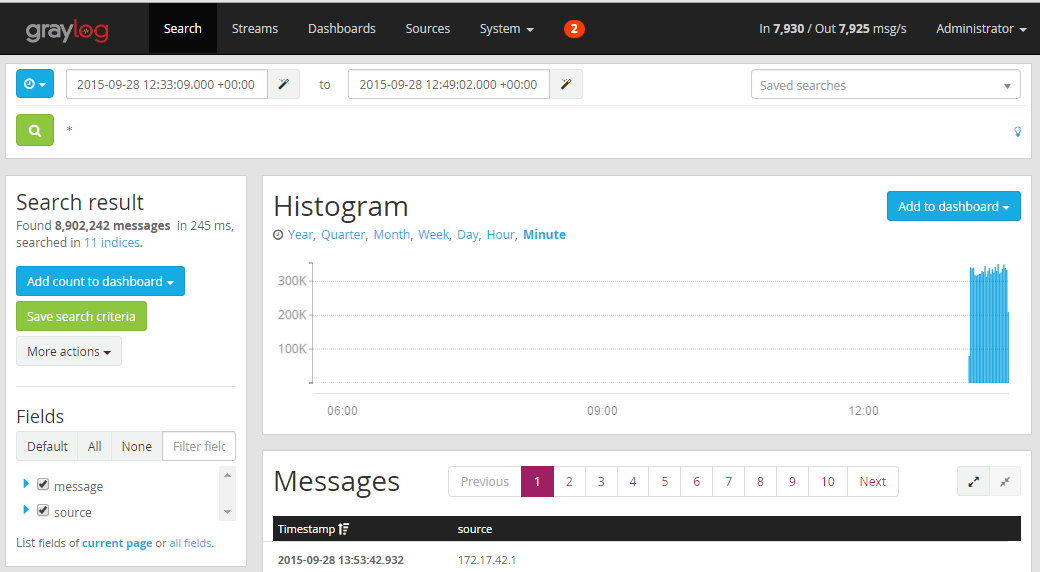
Task: Go to messages page 4
Action: [633, 482]
